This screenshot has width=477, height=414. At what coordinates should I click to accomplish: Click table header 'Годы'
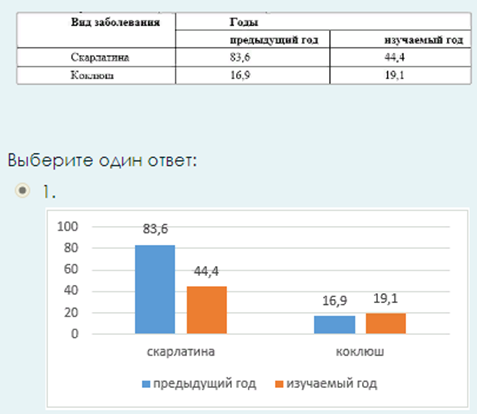pyautogui.click(x=244, y=22)
